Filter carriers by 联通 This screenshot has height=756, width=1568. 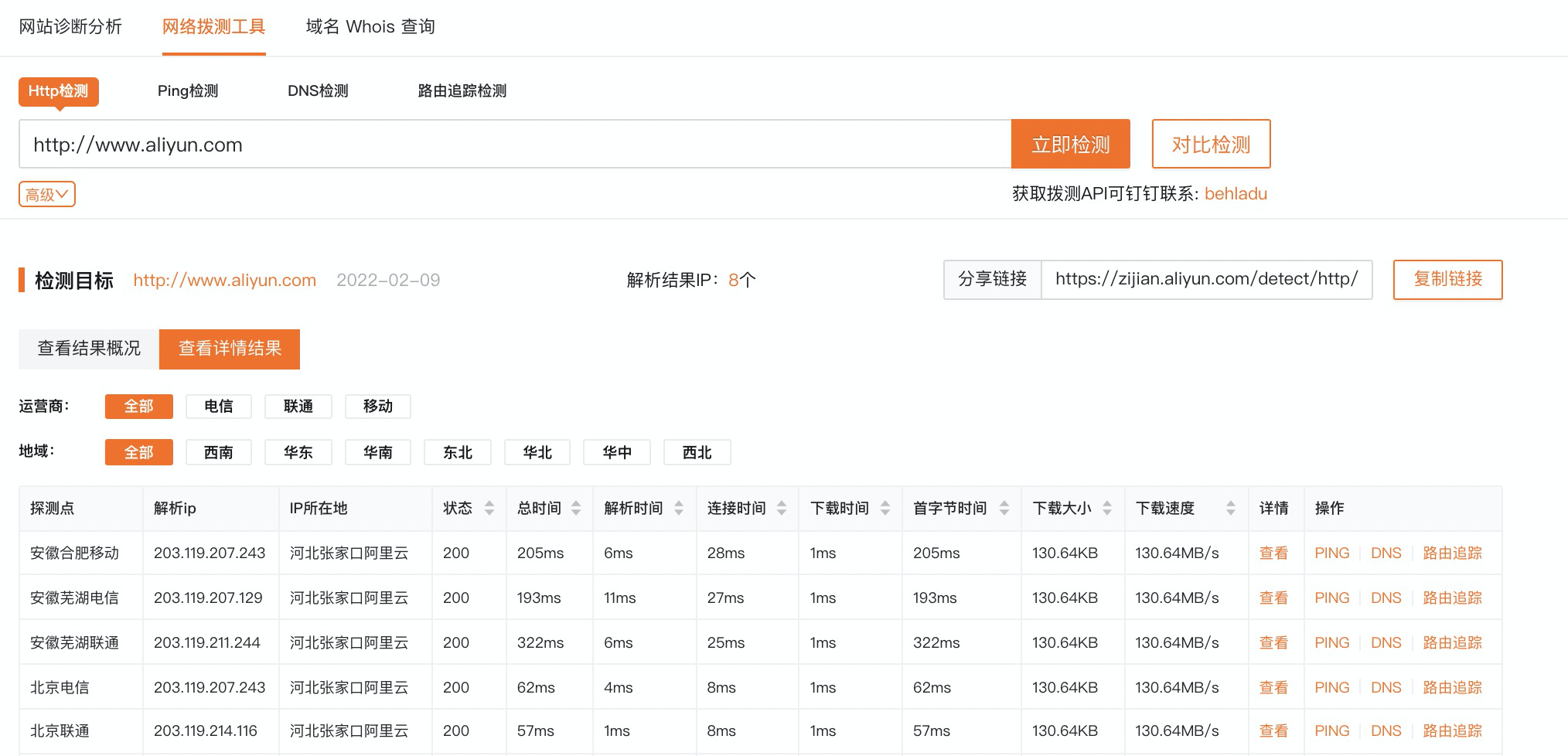(x=298, y=407)
